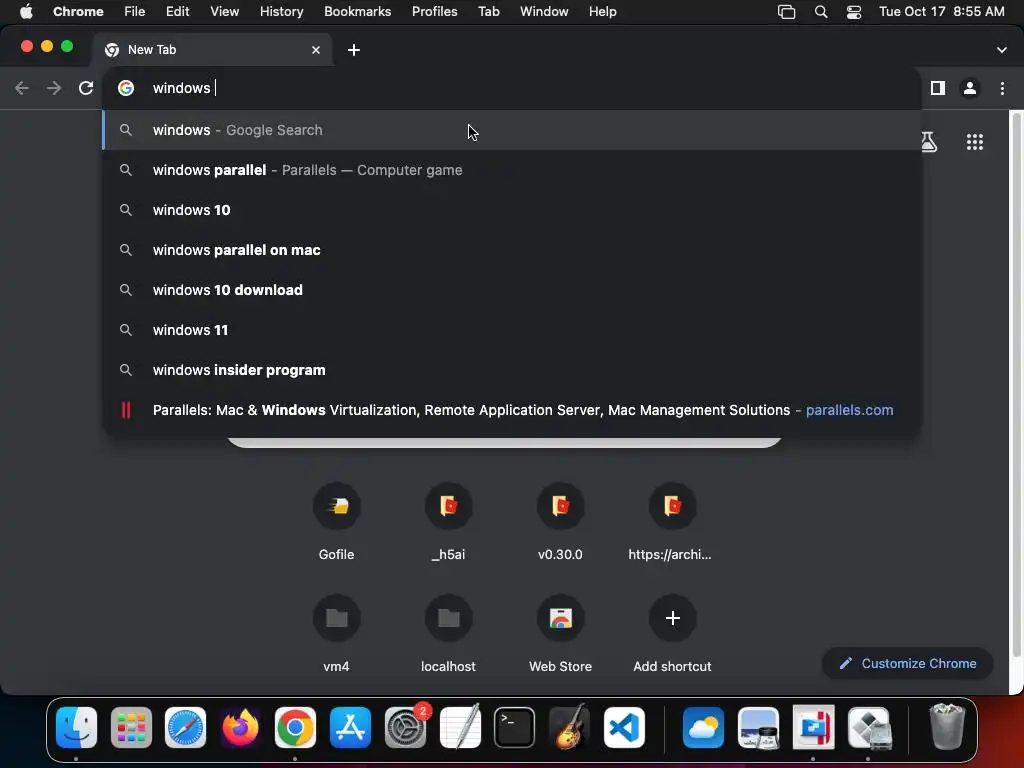The height and width of the screenshot is (768, 1024).
Task: Open the Chrome menu bar item
Action: coord(78,12)
